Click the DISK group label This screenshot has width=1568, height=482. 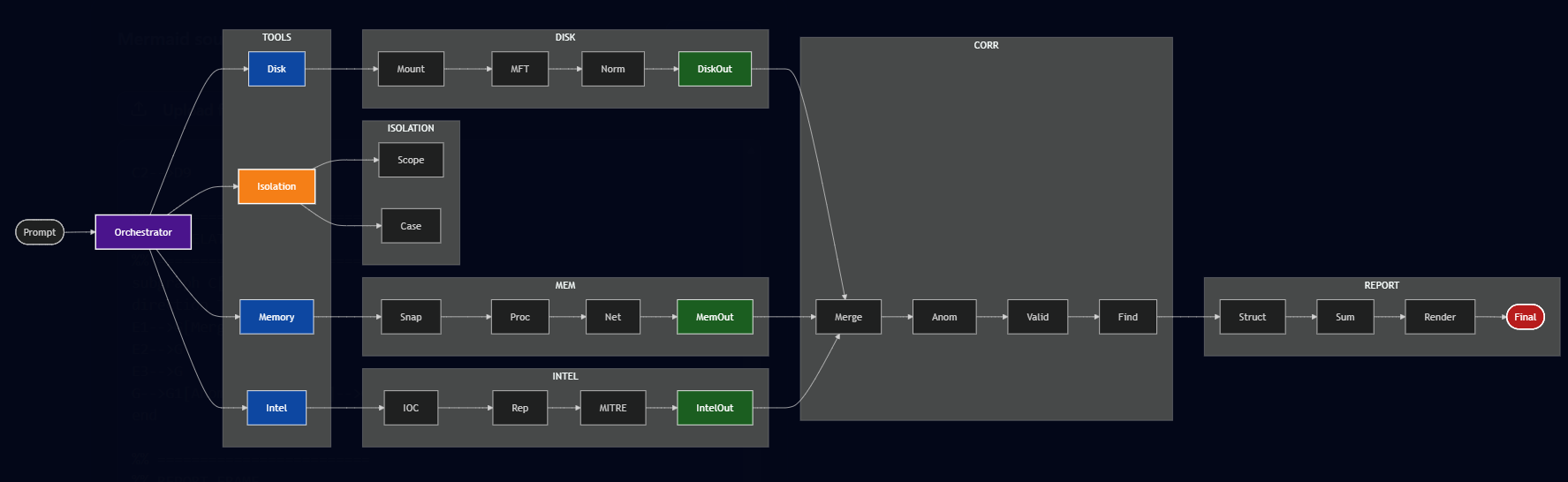(x=565, y=37)
